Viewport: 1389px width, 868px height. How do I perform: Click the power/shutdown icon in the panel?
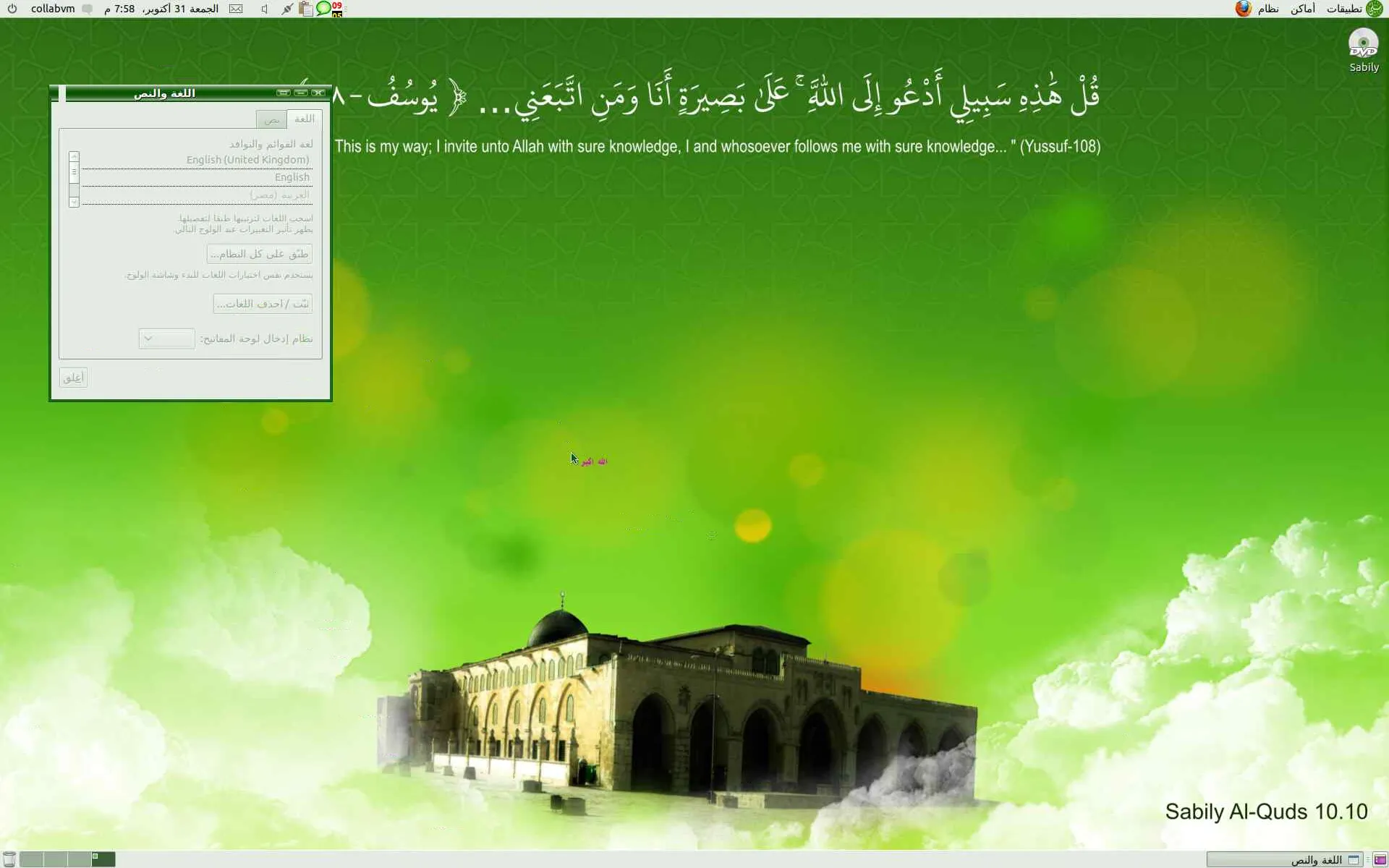(12, 9)
